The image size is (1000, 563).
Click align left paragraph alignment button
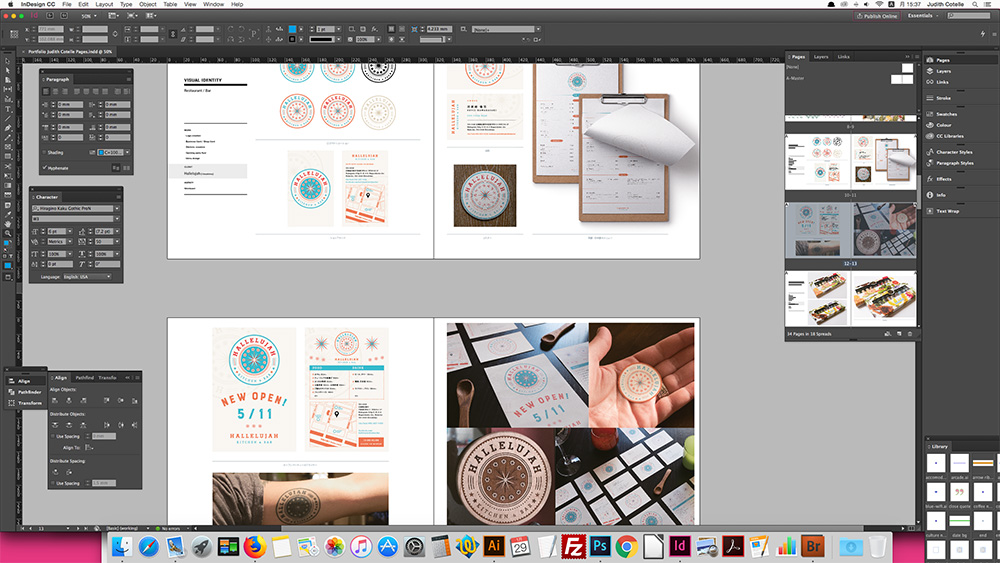(x=46, y=92)
